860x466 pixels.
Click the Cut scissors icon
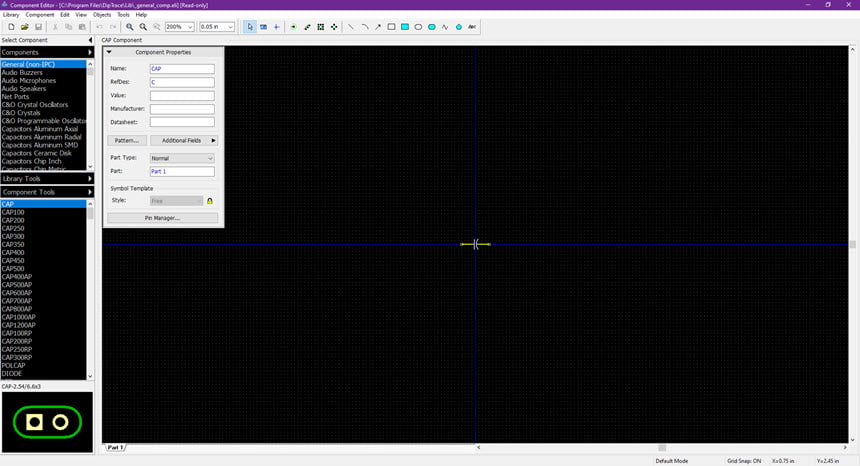coord(55,27)
